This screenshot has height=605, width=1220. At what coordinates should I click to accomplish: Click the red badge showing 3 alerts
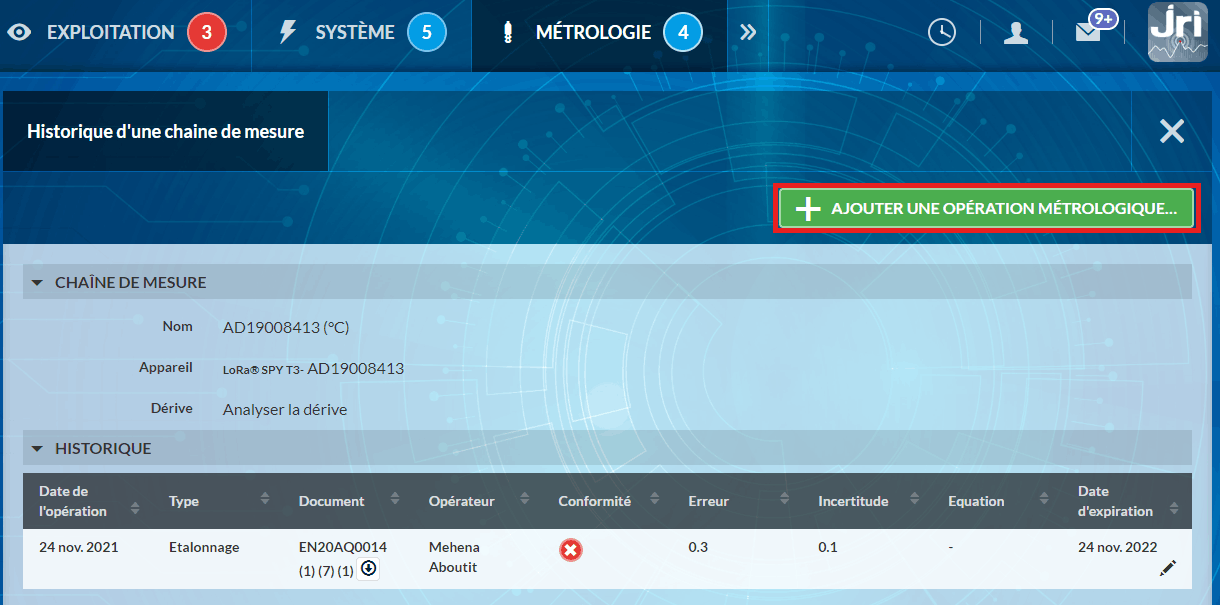pyautogui.click(x=207, y=32)
